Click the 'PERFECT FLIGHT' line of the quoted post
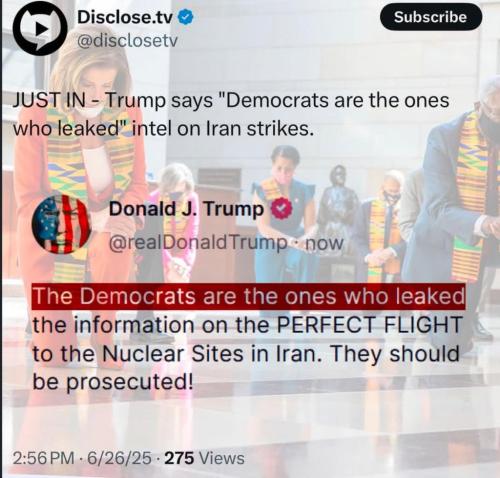The width and height of the screenshot is (500, 478). point(247,325)
